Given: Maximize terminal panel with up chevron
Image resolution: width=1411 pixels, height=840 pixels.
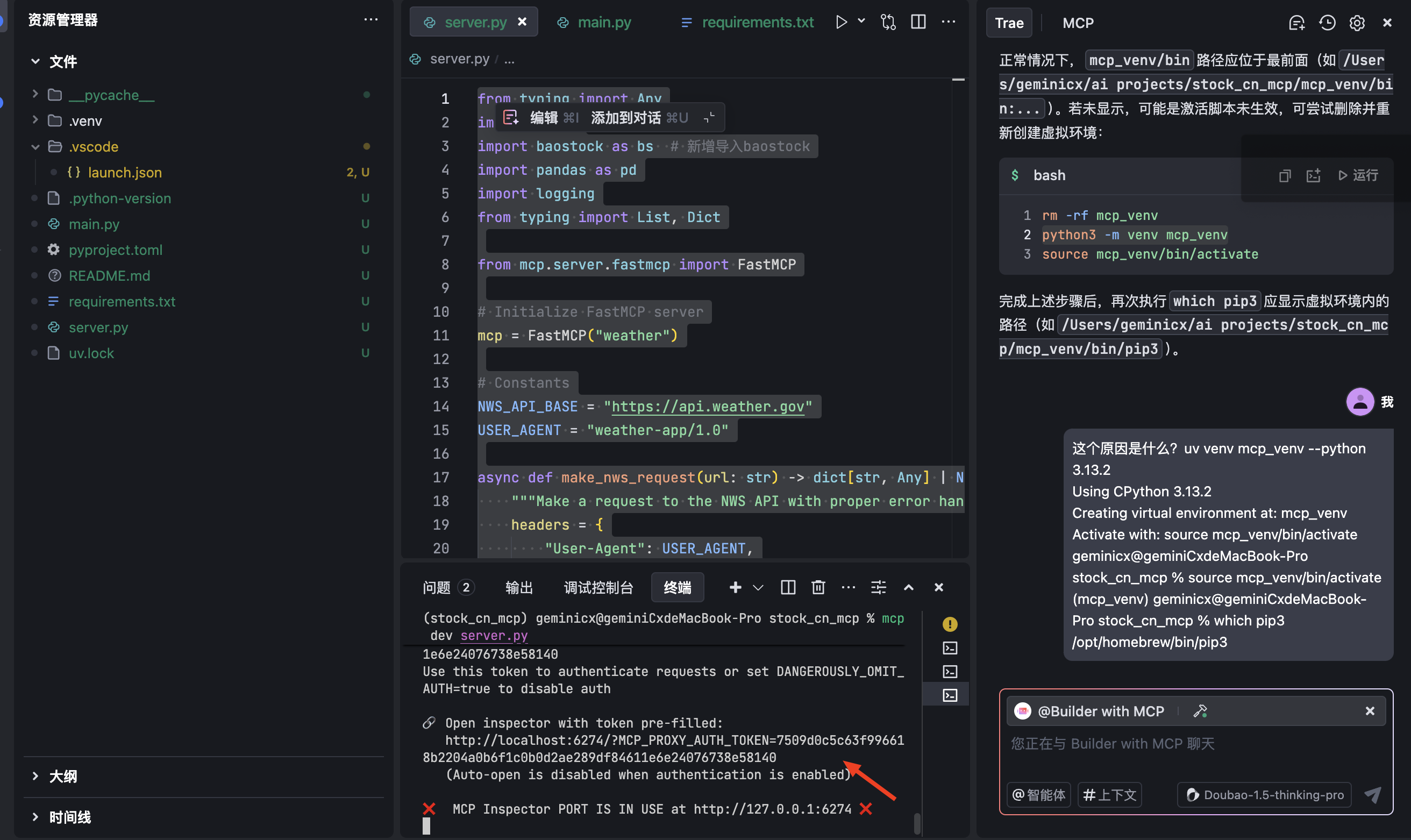Looking at the screenshot, I should [908, 587].
